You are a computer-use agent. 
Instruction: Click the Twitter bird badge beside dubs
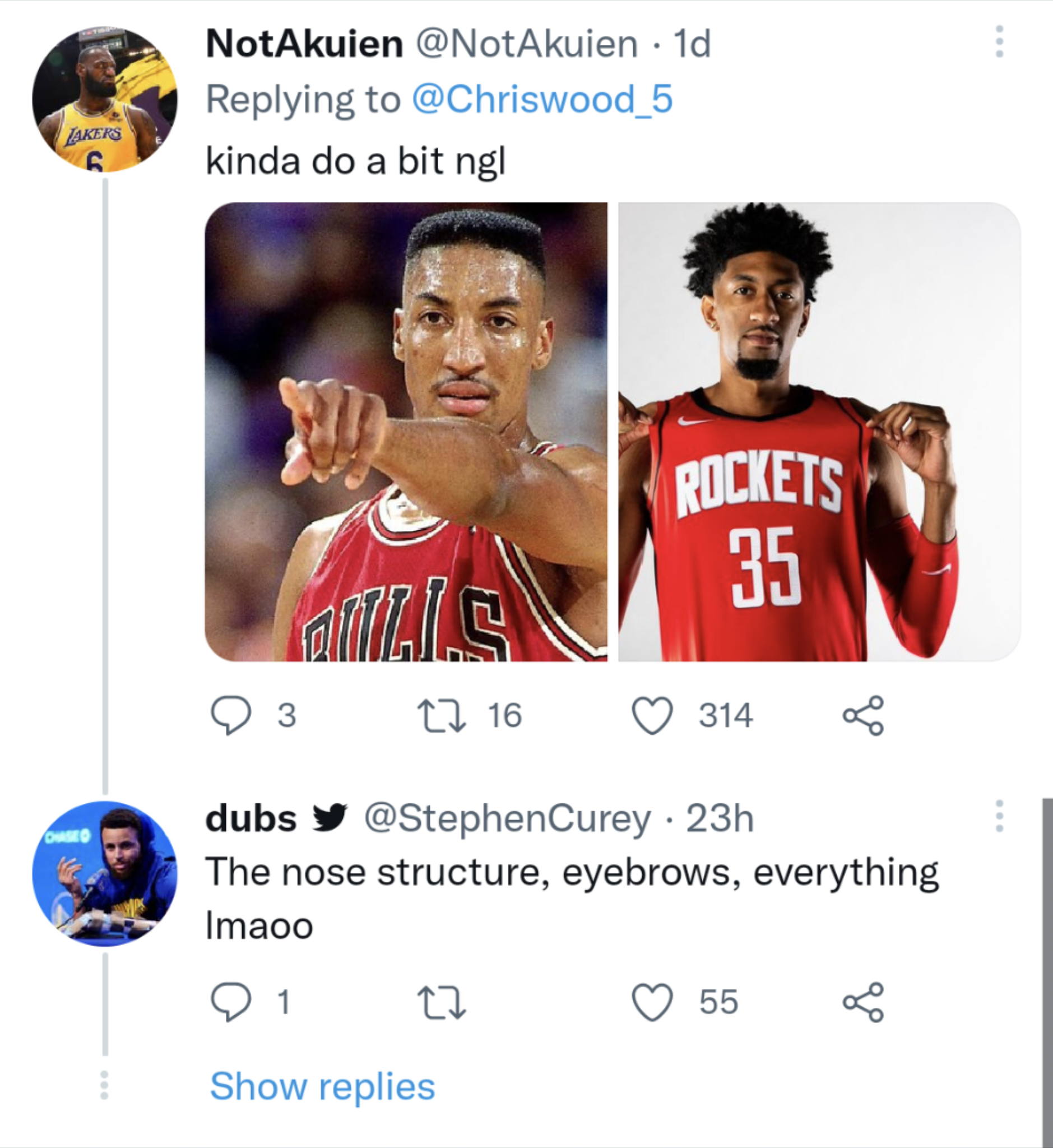click(x=330, y=817)
